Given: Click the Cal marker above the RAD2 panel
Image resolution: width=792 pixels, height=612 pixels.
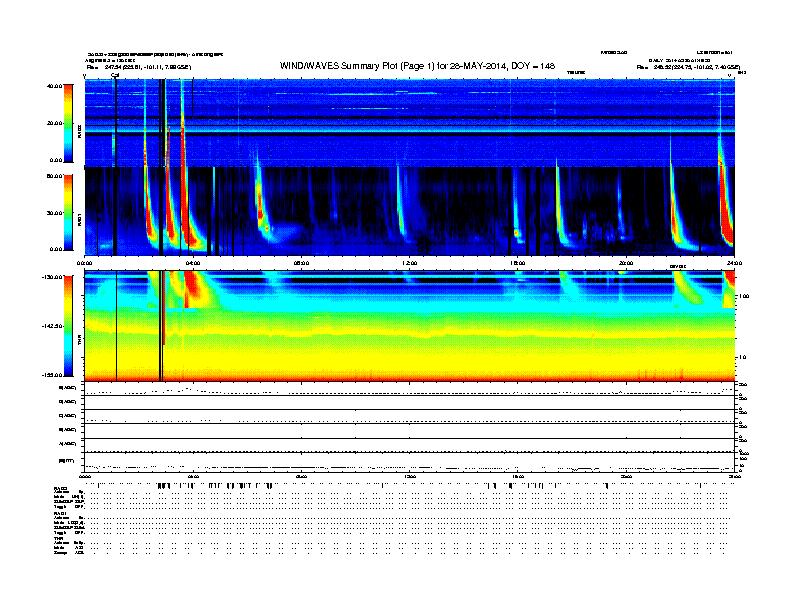Looking at the screenshot, I should (115, 75).
